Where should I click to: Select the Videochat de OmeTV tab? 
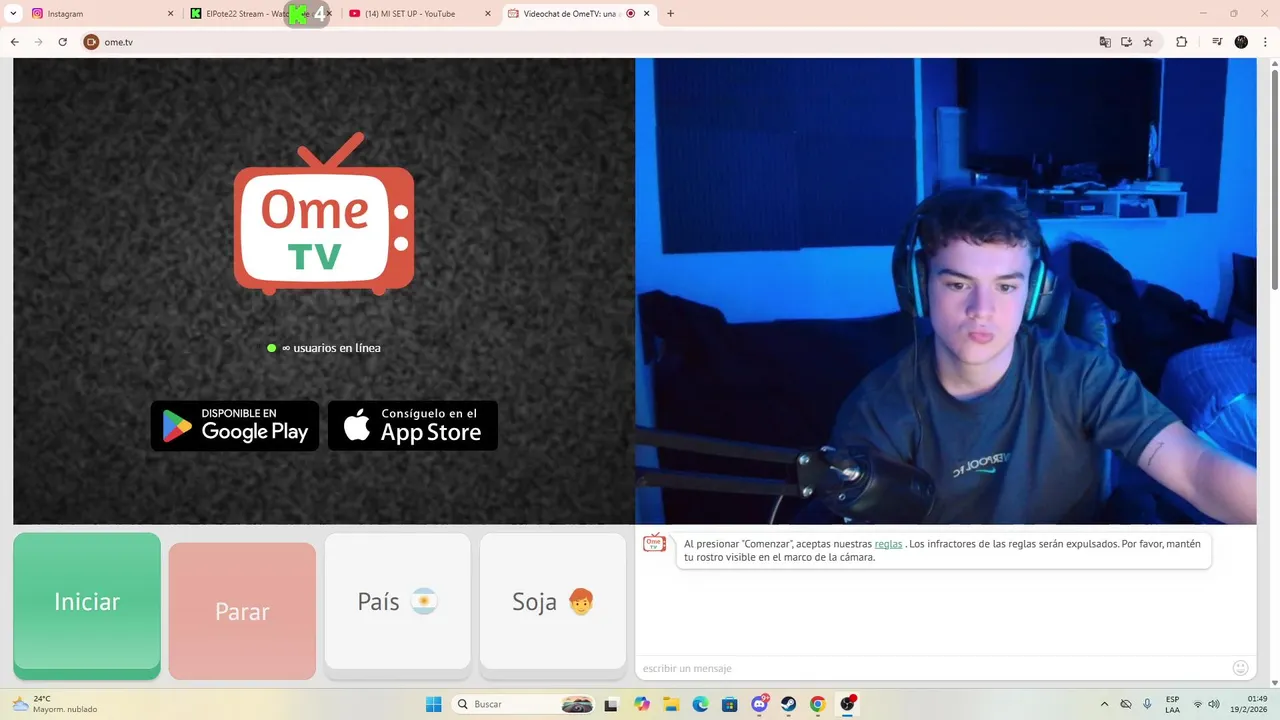(568, 14)
